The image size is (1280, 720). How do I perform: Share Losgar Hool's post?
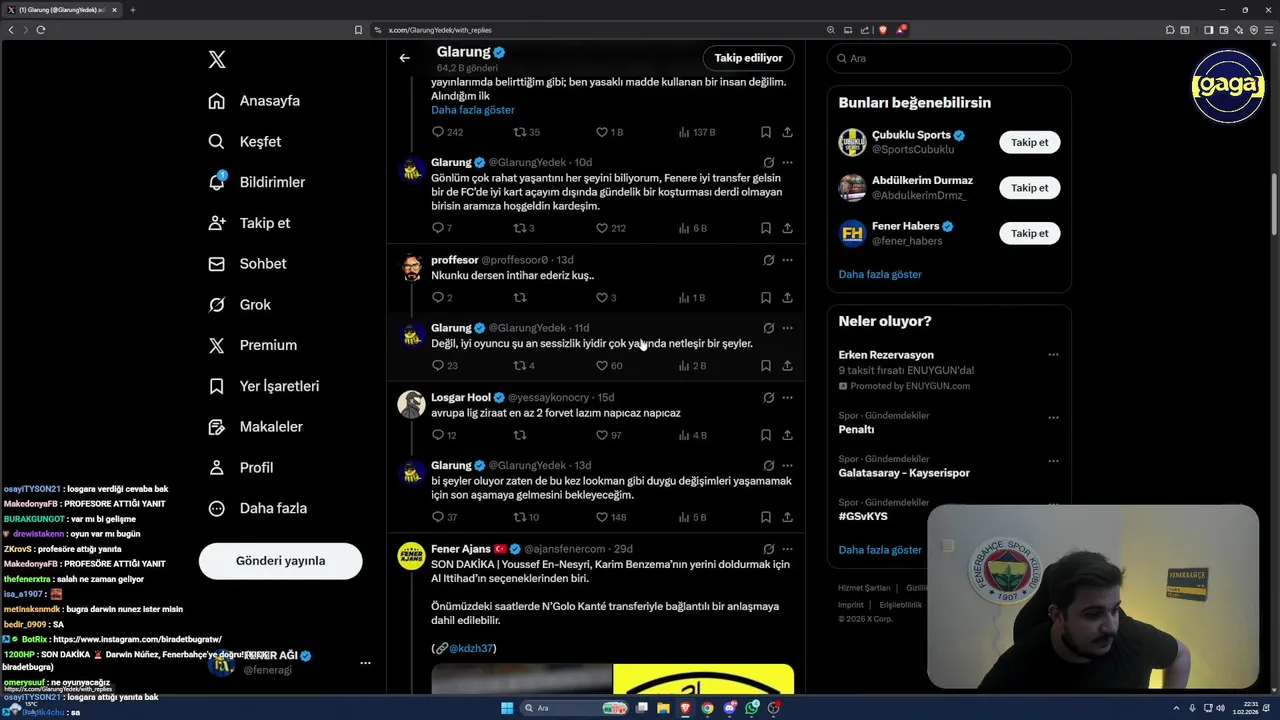coord(788,435)
